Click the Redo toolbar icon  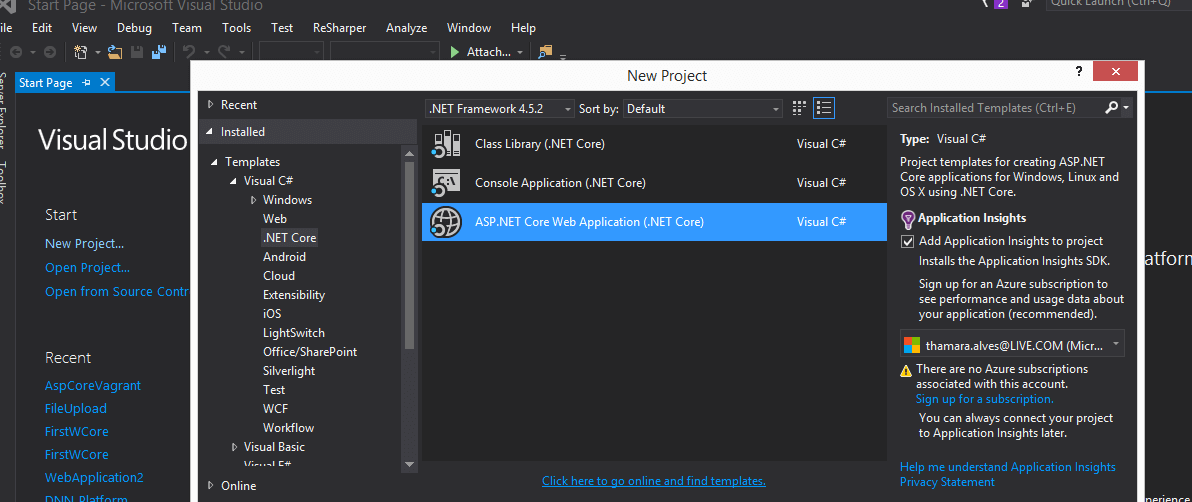pyautogui.click(x=224, y=52)
